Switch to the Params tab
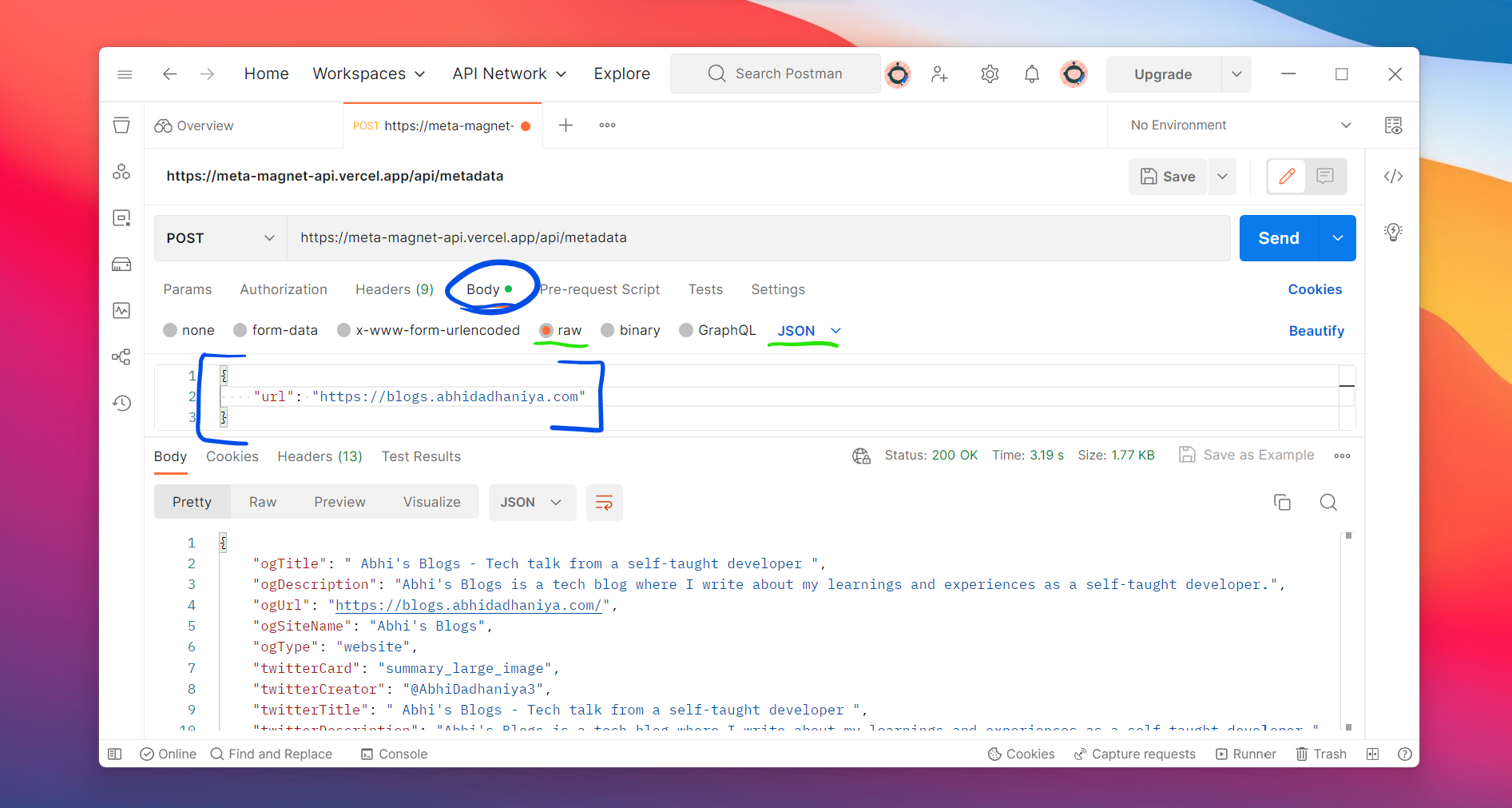 pyautogui.click(x=188, y=290)
